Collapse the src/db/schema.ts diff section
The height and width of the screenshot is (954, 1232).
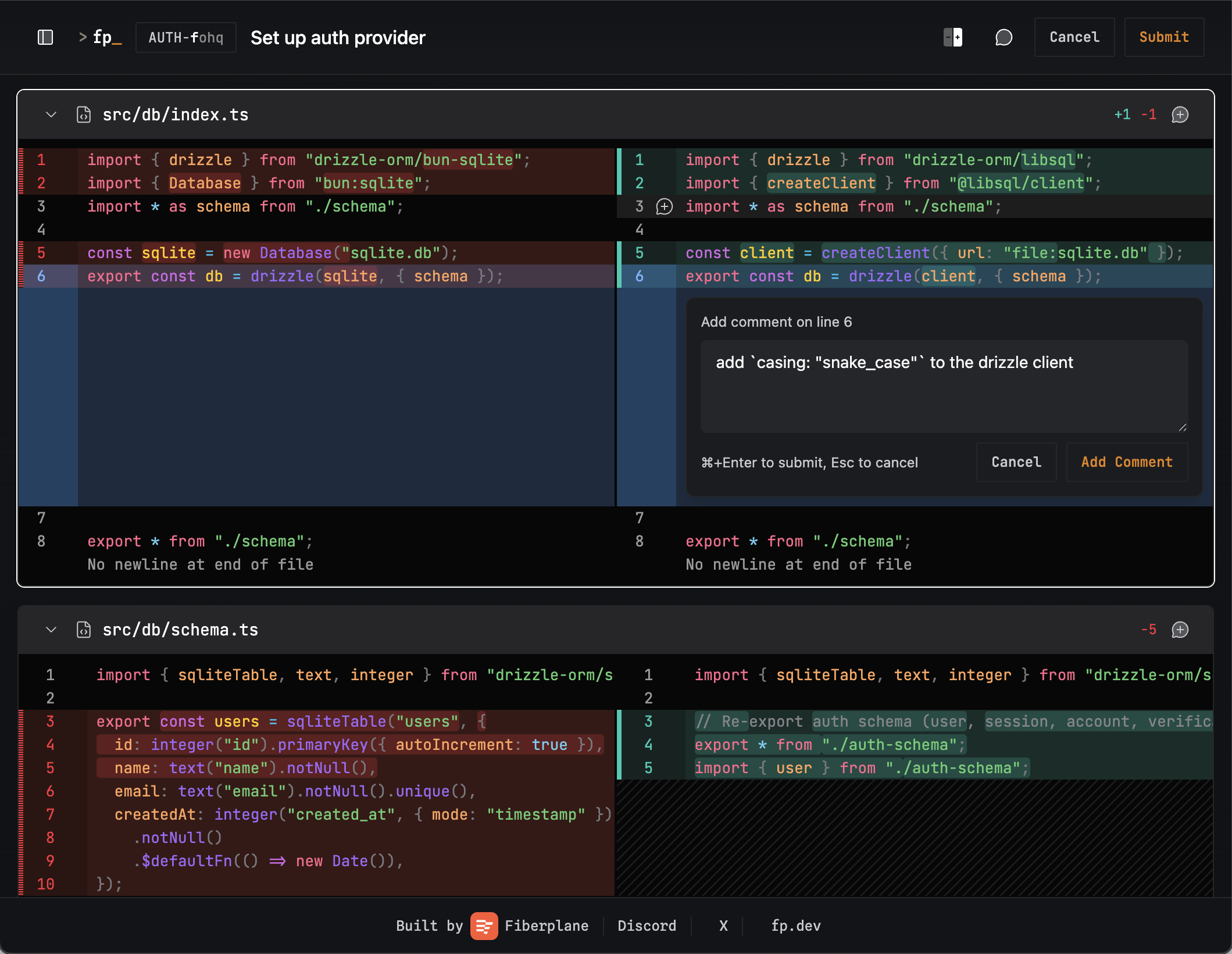click(50, 630)
